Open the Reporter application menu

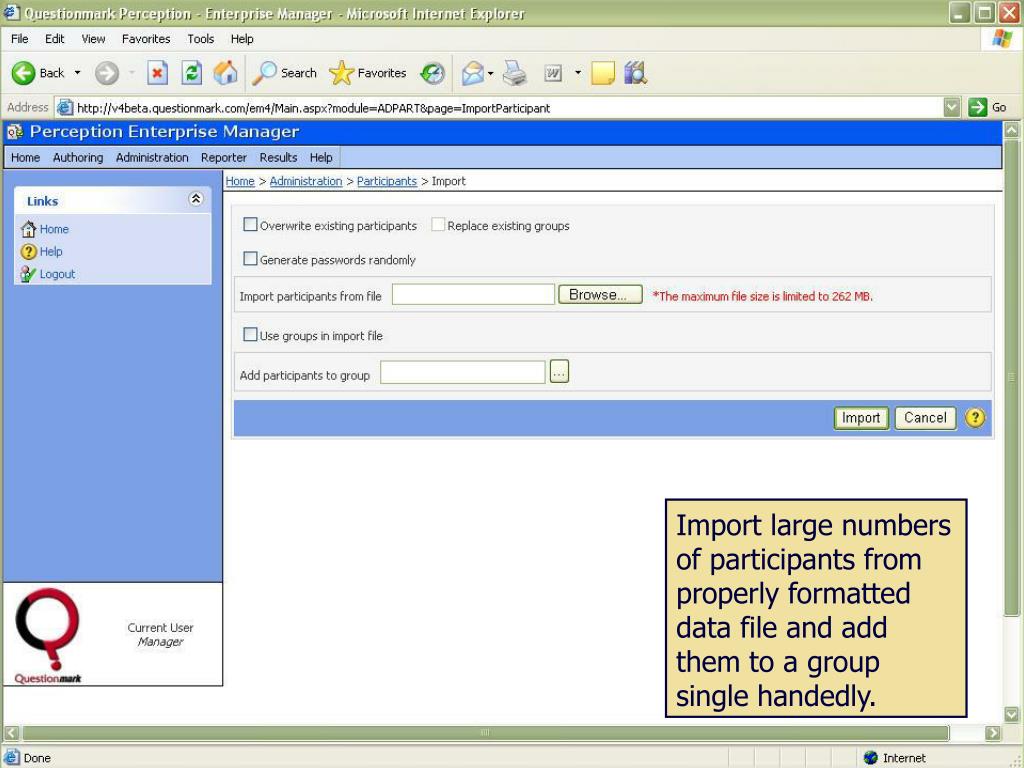[224, 157]
